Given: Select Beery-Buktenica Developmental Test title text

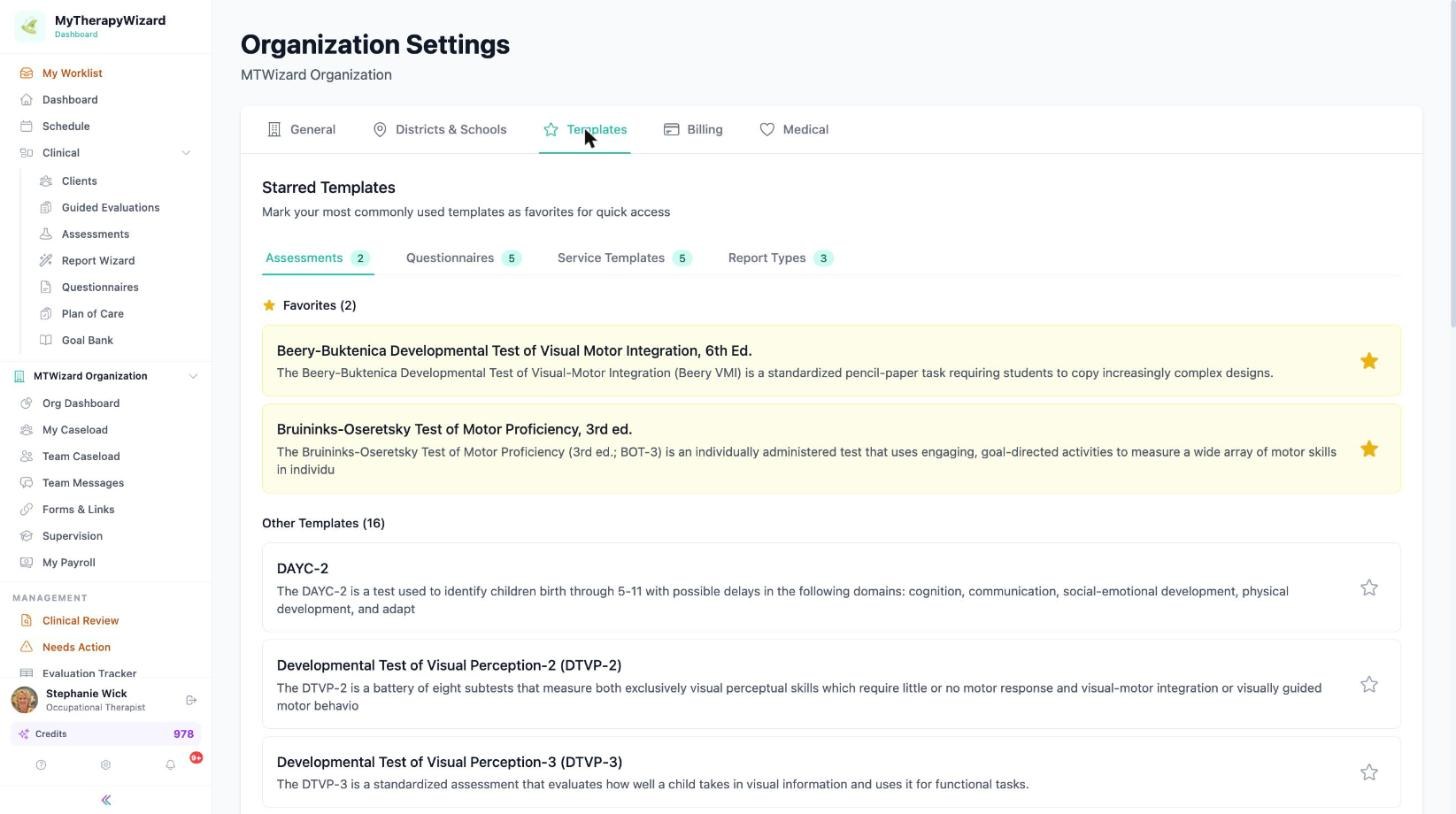Looking at the screenshot, I should point(514,351).
